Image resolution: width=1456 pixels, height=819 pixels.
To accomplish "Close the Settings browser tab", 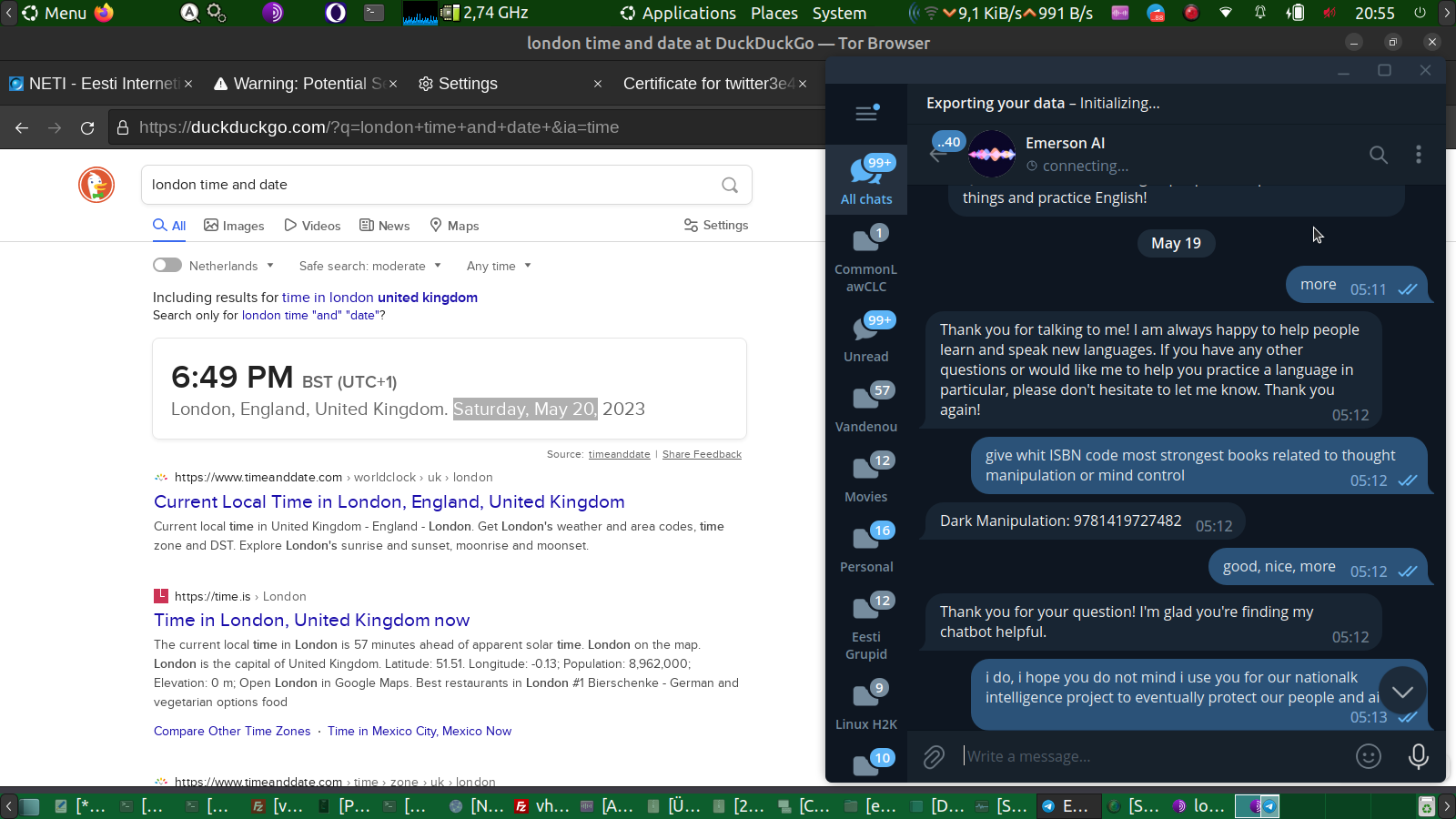I will pyautogui.click(x=598, y=84).
